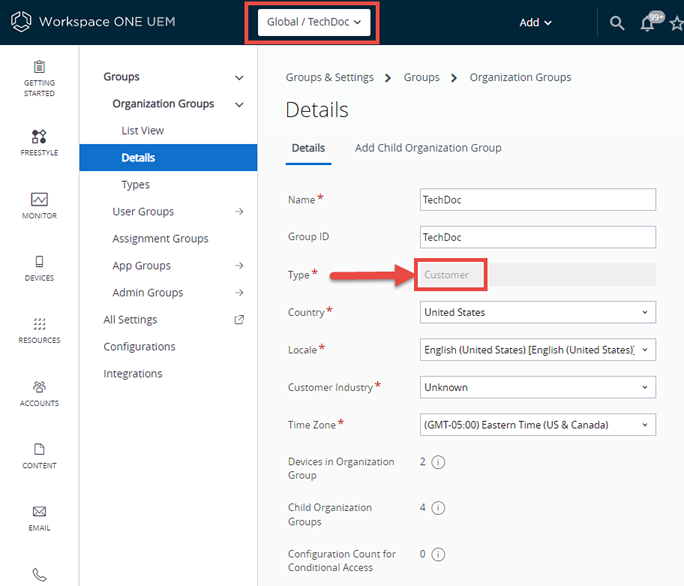Open the Add dropdown menu

coord(535,23)
